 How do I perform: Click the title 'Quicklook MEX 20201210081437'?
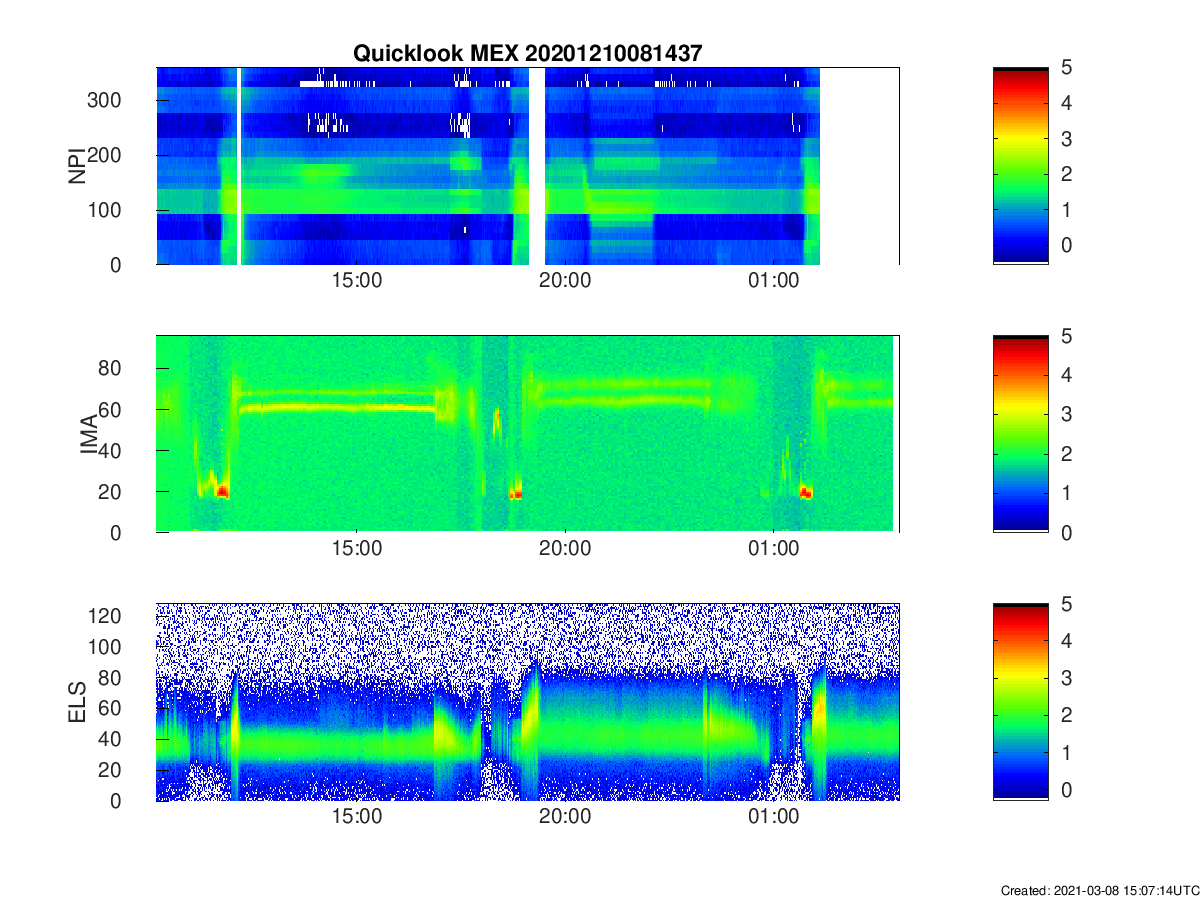click(527, 54)
